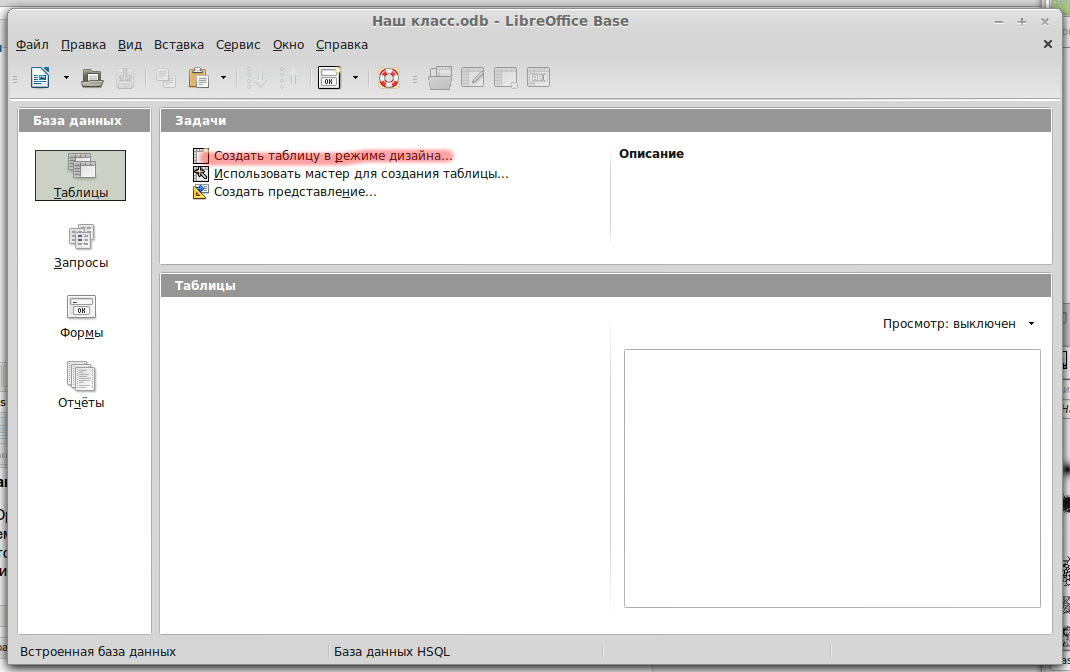
Task: Open the Form icon dropdown arrow
Action: point(355,78)
